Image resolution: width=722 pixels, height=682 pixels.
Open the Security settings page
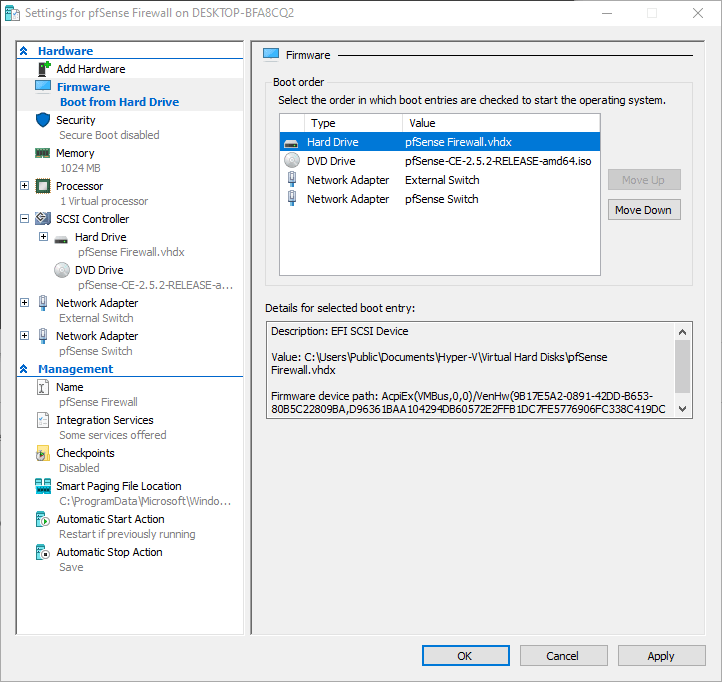(76, 120)
